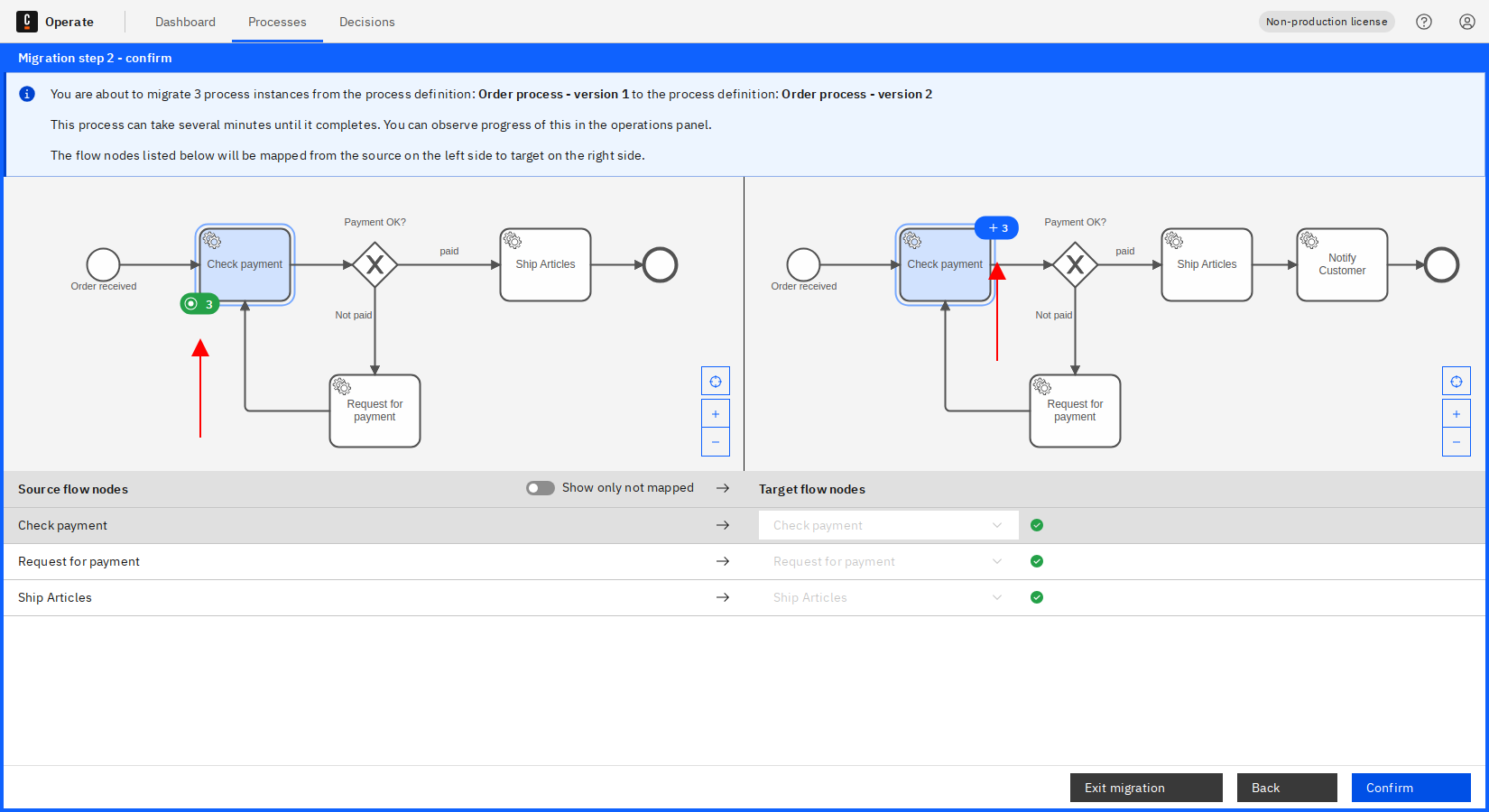The width and height of the screenshot is (1489, 812).
Task: Go back to previous migration step
Action: (1286, 788)
